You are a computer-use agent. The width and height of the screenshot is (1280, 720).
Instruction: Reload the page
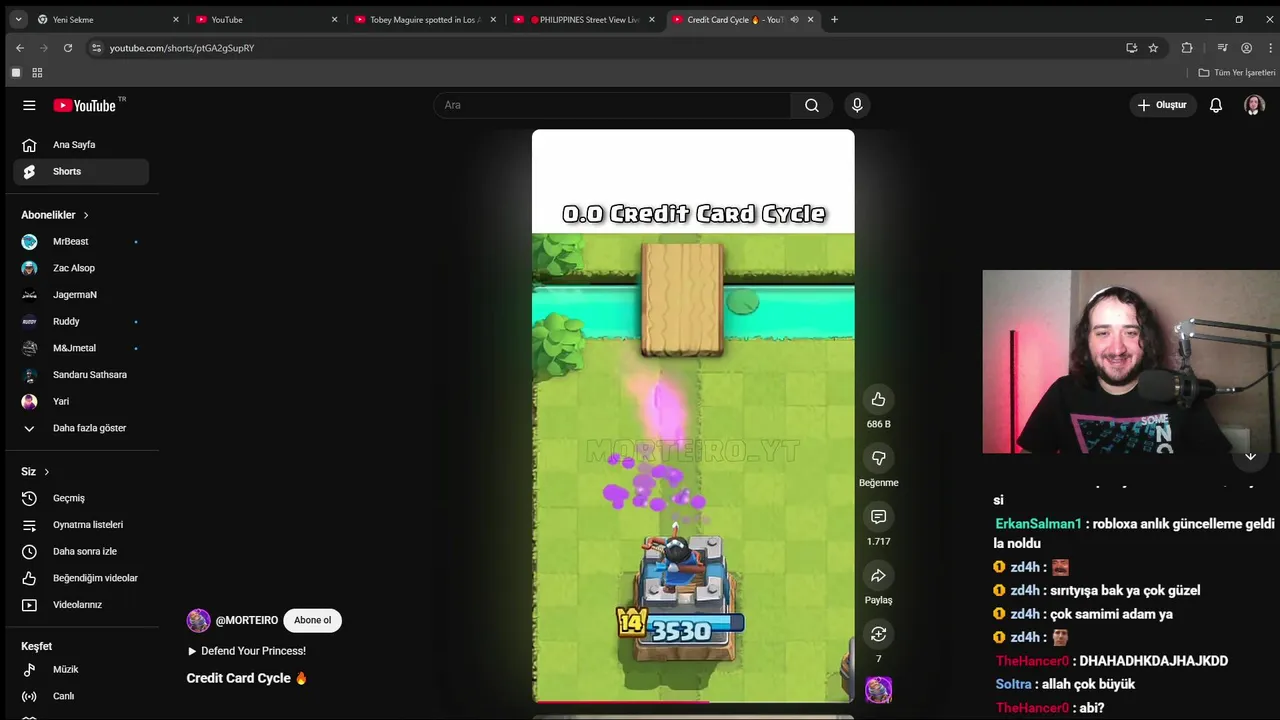point(68,48)
